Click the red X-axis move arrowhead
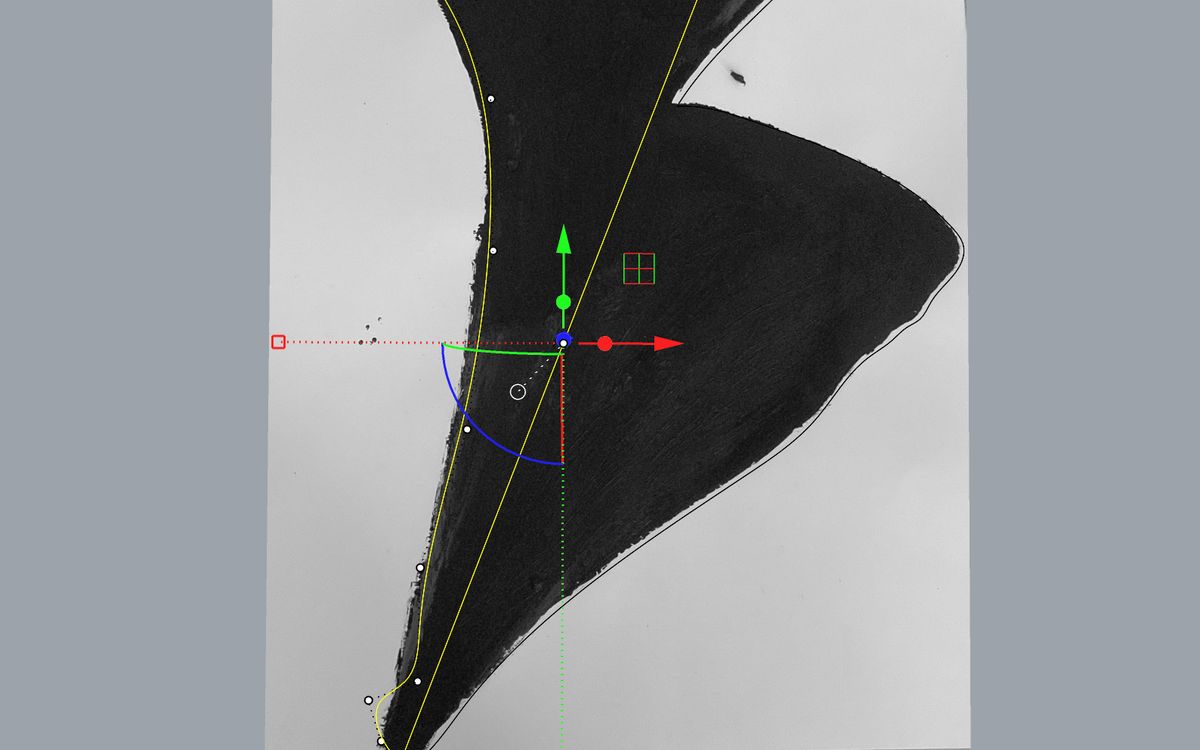The width and height of the screenshot is (1200, 750). (669, 343)
